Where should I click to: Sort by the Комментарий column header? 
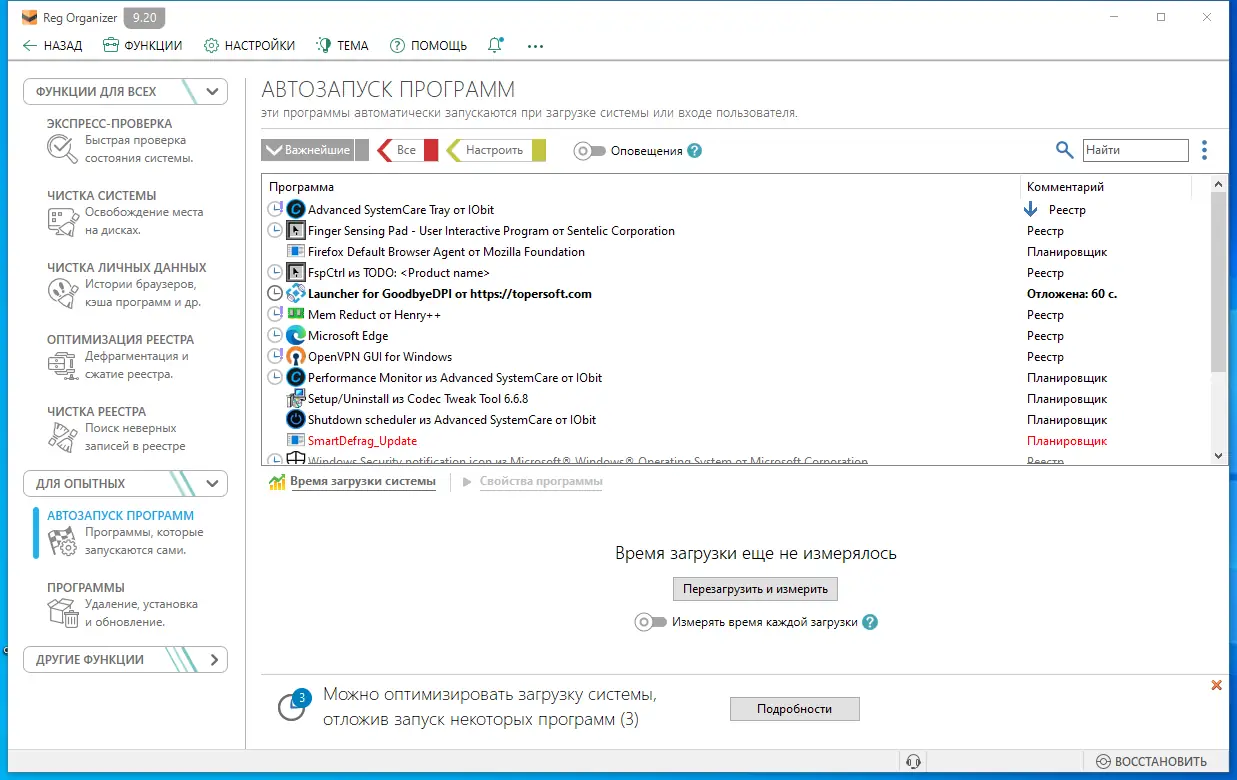tap(1106, 187)
